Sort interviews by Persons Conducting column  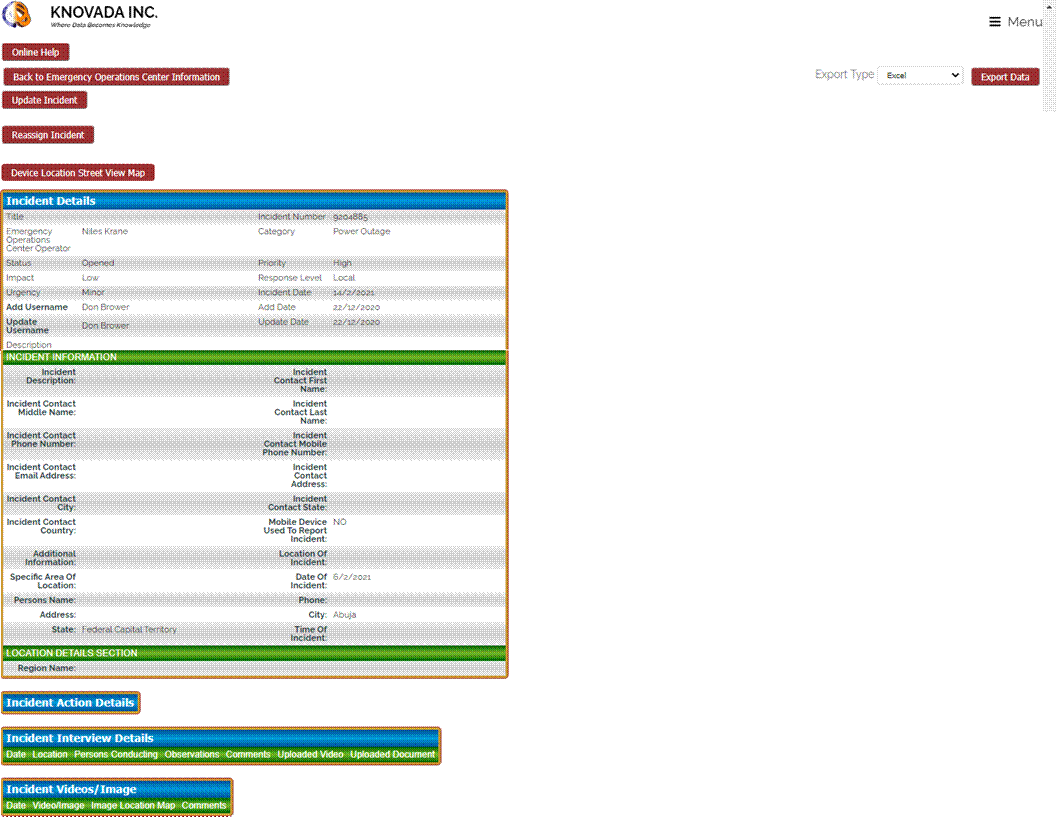point(116,754)
